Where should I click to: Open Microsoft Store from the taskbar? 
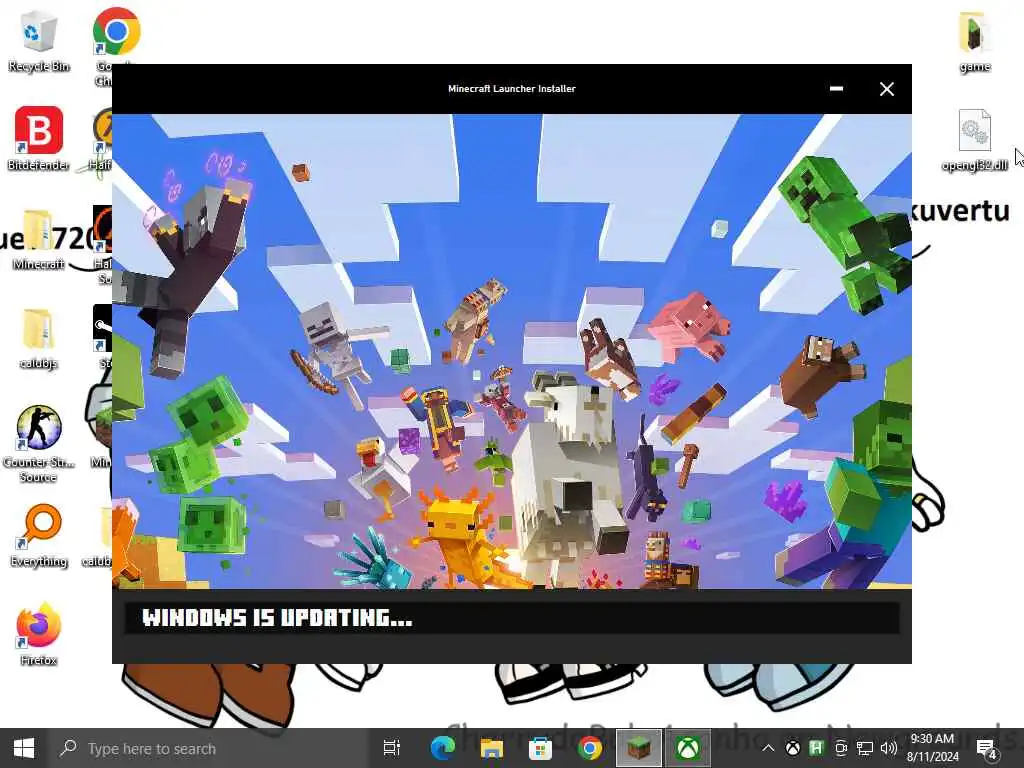click(540, 748)
